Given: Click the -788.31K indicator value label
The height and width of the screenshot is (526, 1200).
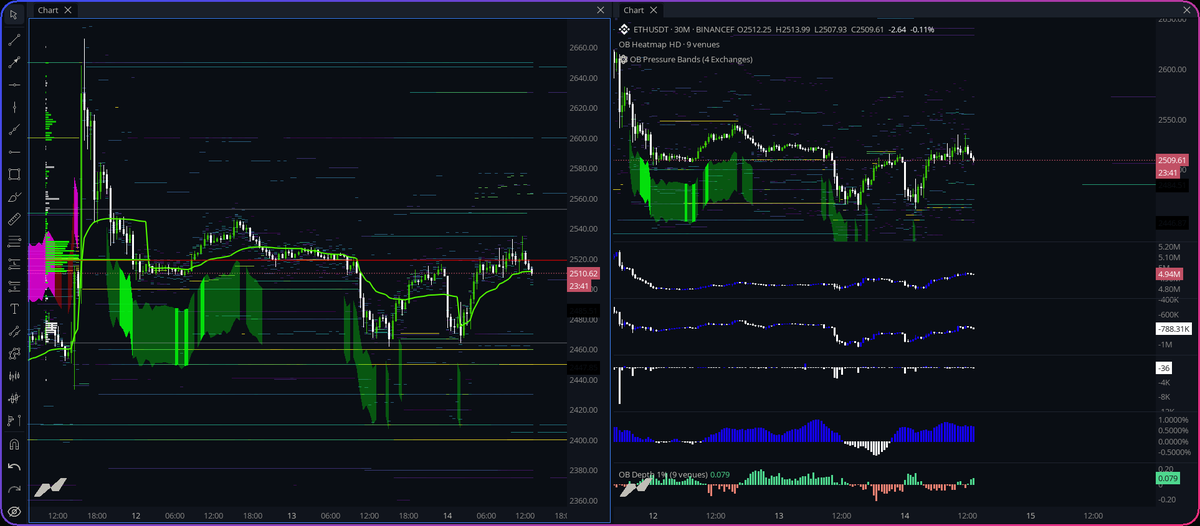Looking at the screenshot, I should click(x=1174, y=328).
